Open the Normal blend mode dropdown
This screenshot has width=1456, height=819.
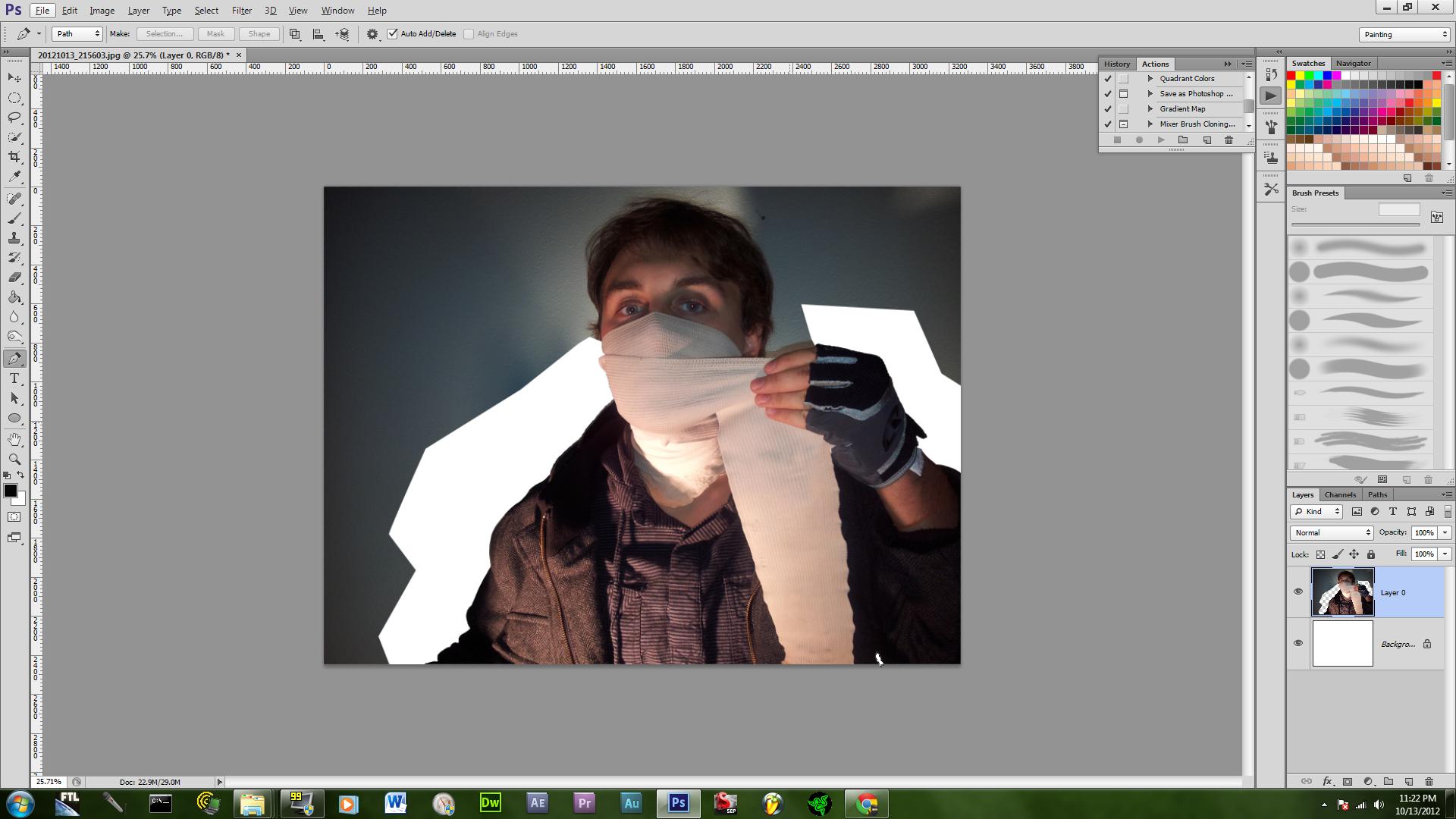point(1332,533)
